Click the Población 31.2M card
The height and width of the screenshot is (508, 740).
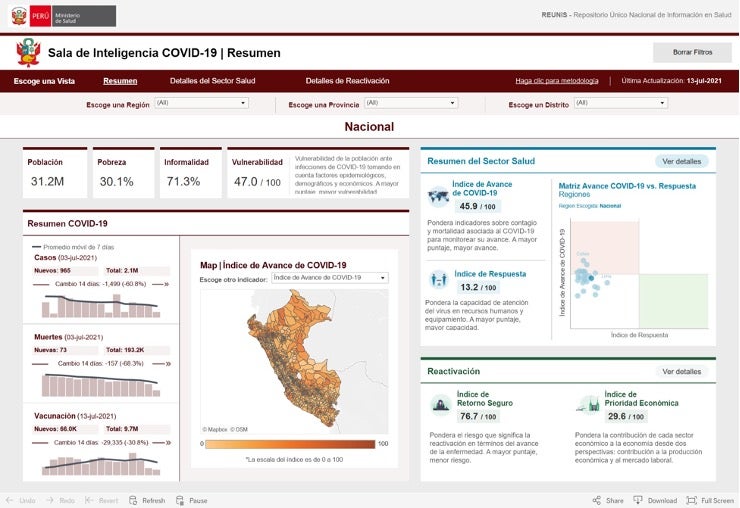[x=55, y=173]
